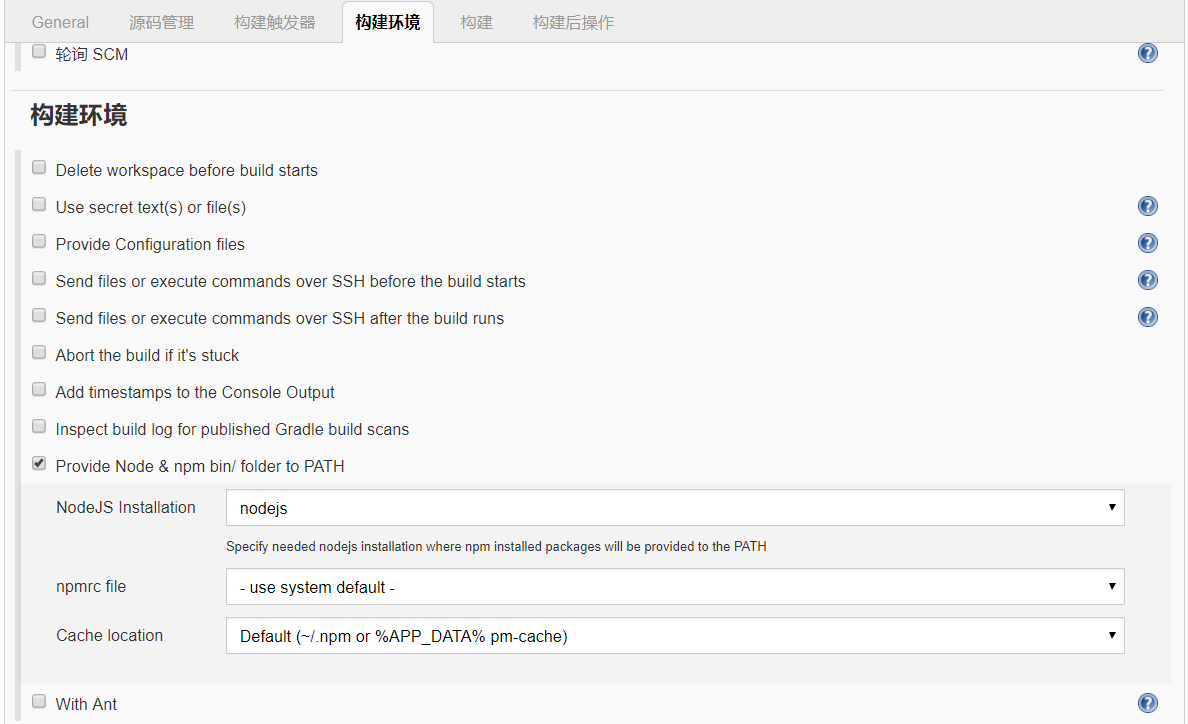Enable Delete workspace before build starts
The image size is (1188, 724).
point(39,168)
